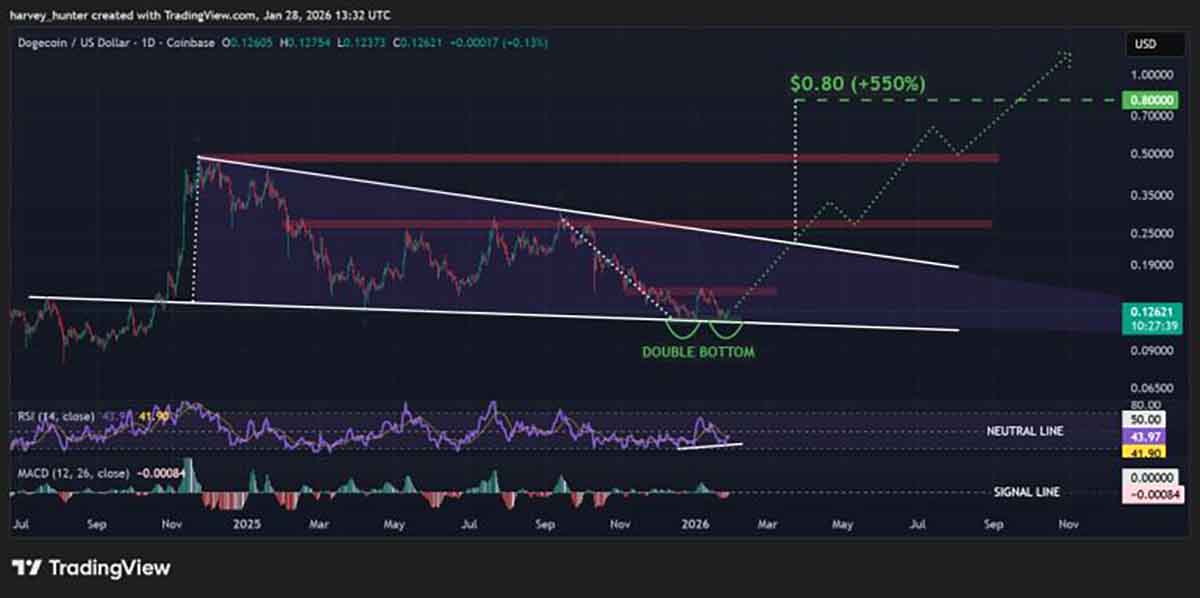Click the TradingView logo at bottom left
Screen dimensions: 1200x598
click(x=90, y=567)
